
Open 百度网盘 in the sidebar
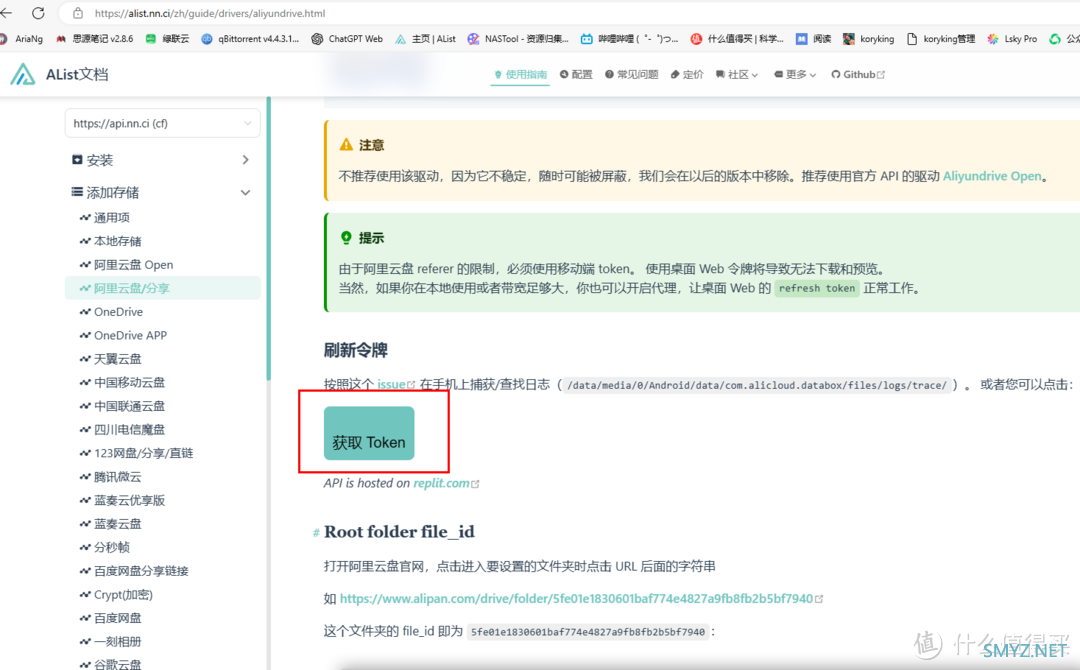tap(110, 618)
